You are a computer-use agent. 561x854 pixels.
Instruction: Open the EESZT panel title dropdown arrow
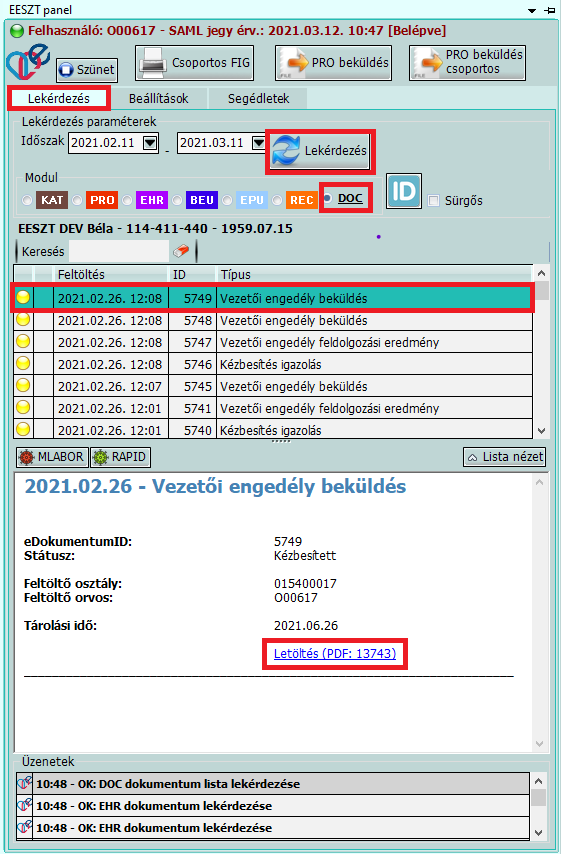click(532, 10)
